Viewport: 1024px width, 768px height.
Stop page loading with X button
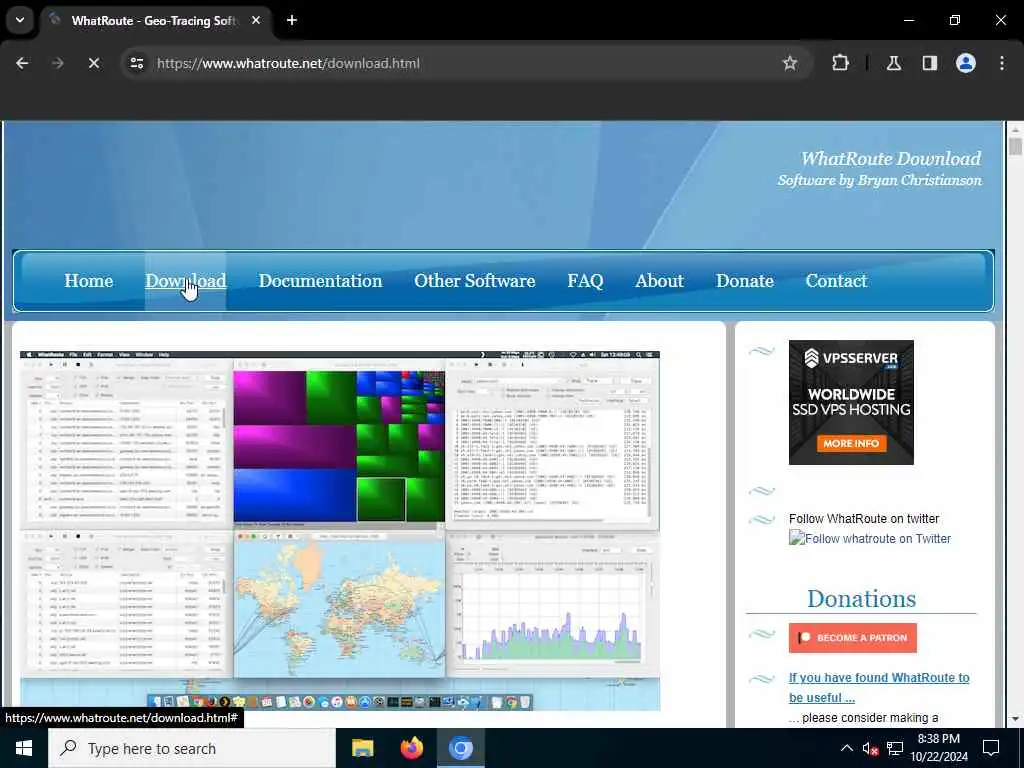coord(93,63)
